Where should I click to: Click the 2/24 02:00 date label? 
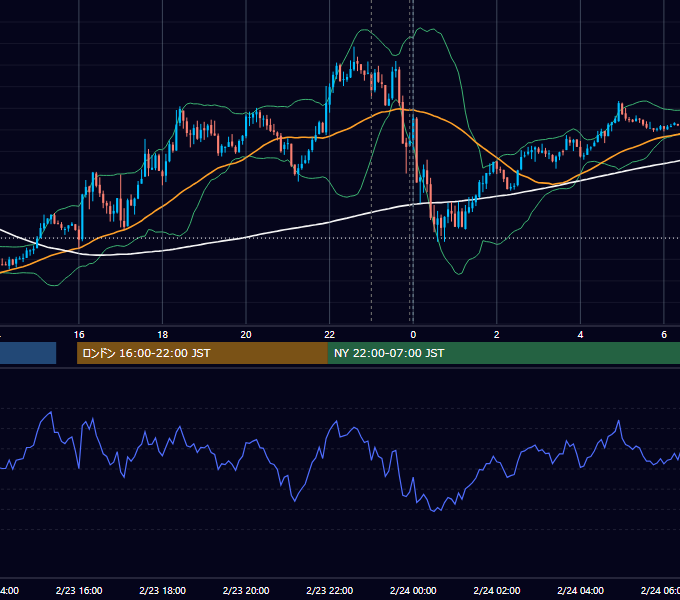click(497, 590)
